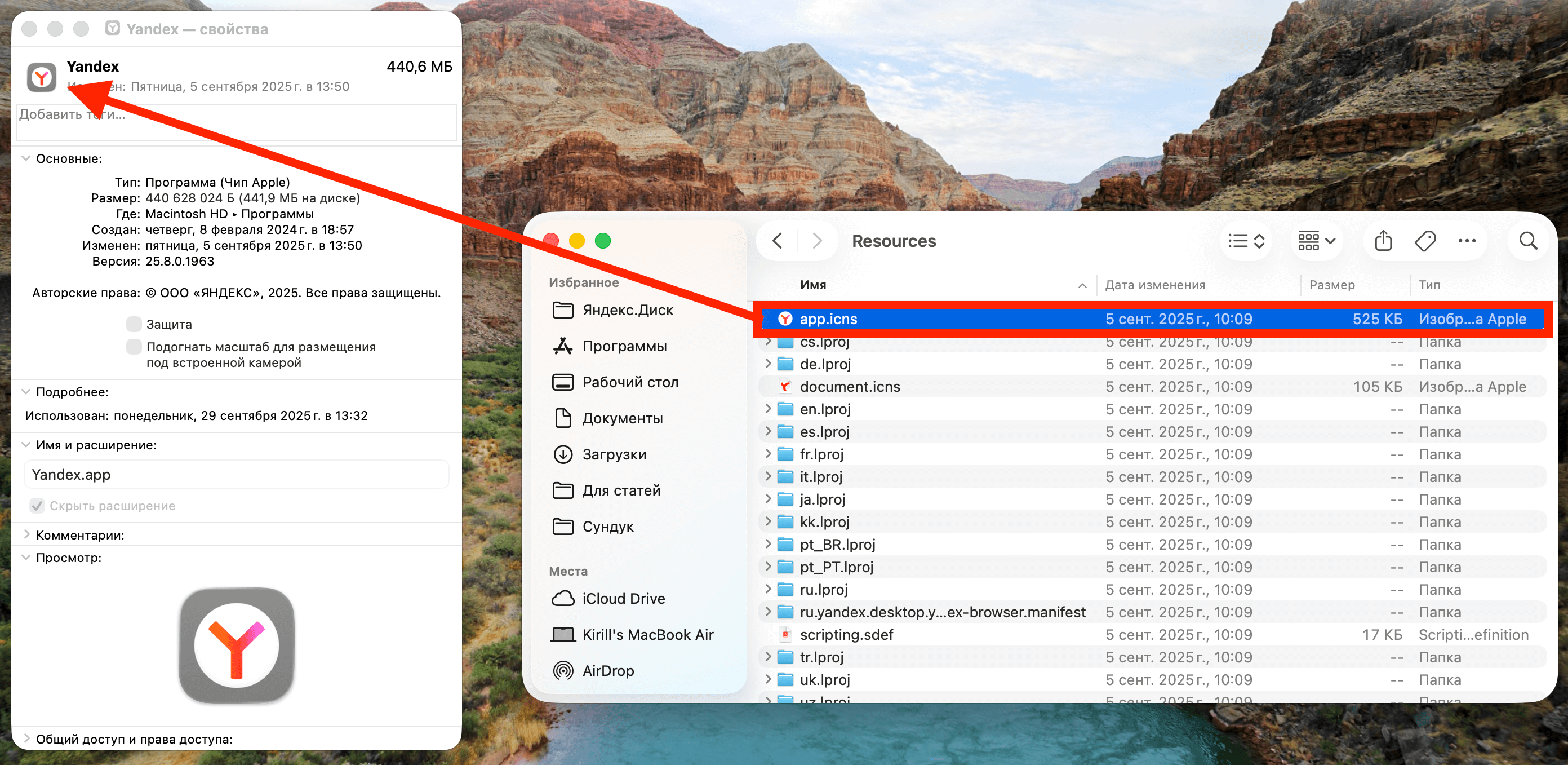The height and width of the screenshot is (765, 1568).
Task: Expand the Общий доступ и права доступа section
Action: [x=25, y=739]
